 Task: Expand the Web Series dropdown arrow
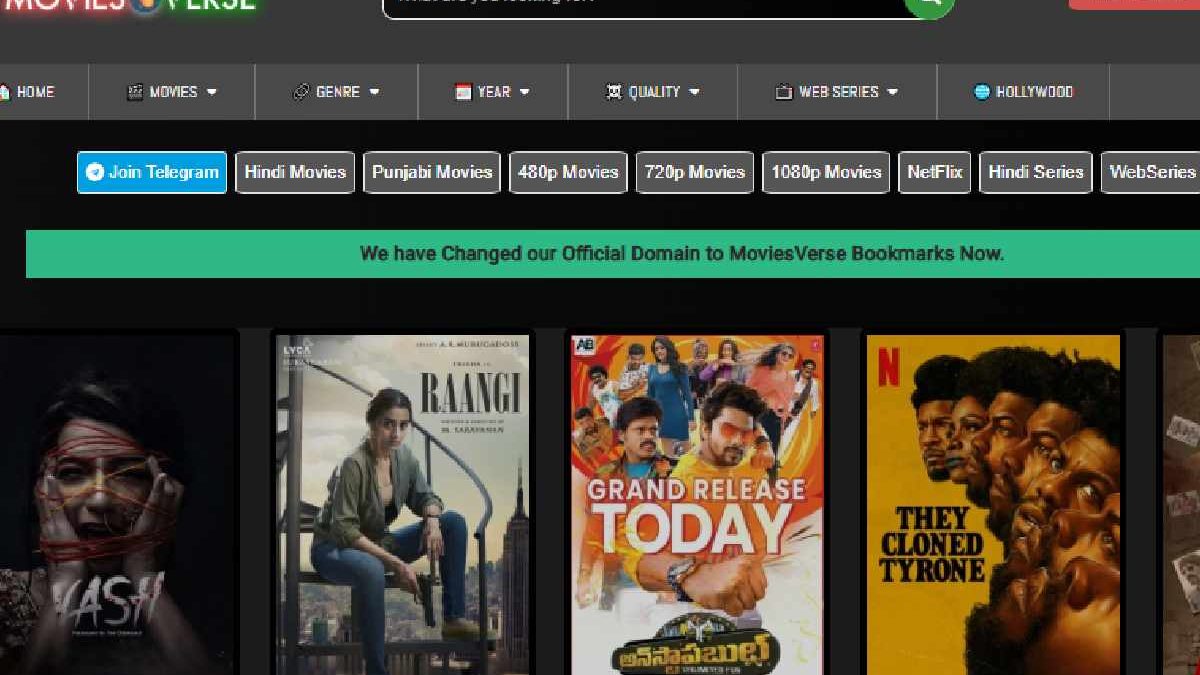[x=892, y=92]
